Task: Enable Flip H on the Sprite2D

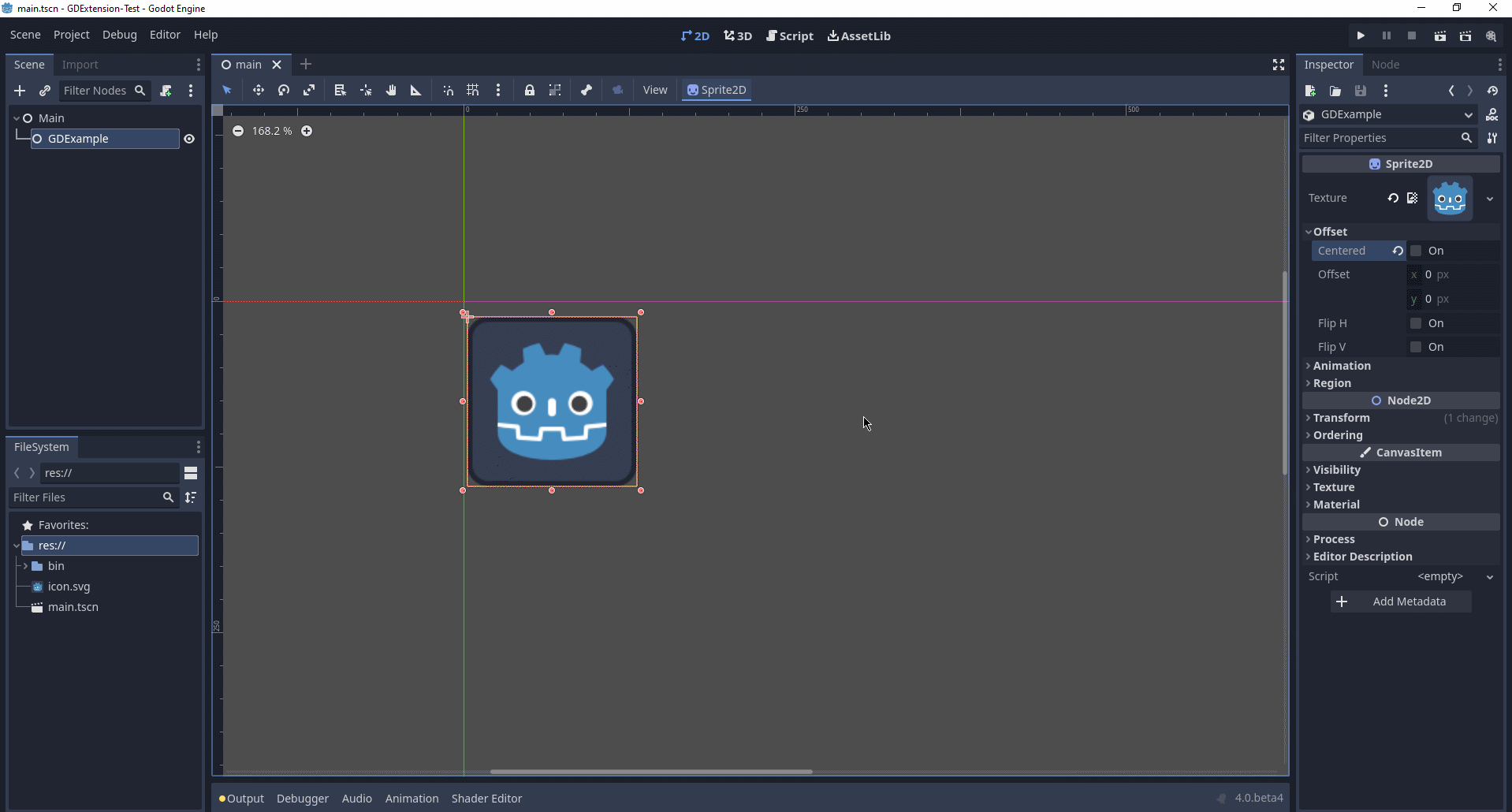Action: pyautogui.click(x=1417, y=323)
